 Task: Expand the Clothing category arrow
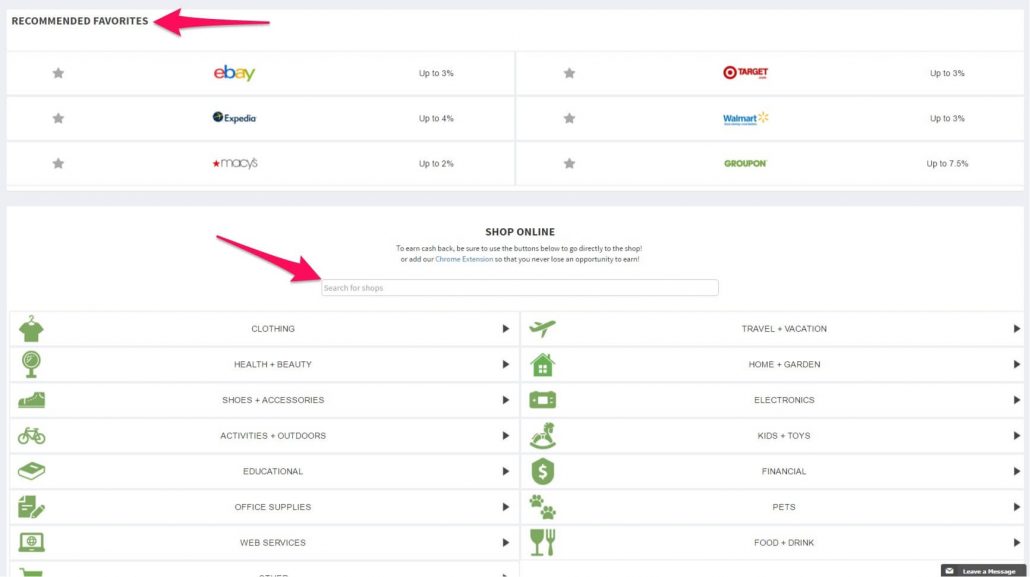[506, 328]
